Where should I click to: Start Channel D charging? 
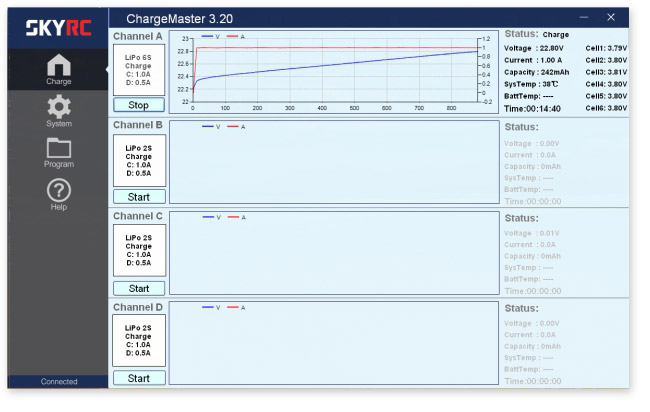click(139, 378)
